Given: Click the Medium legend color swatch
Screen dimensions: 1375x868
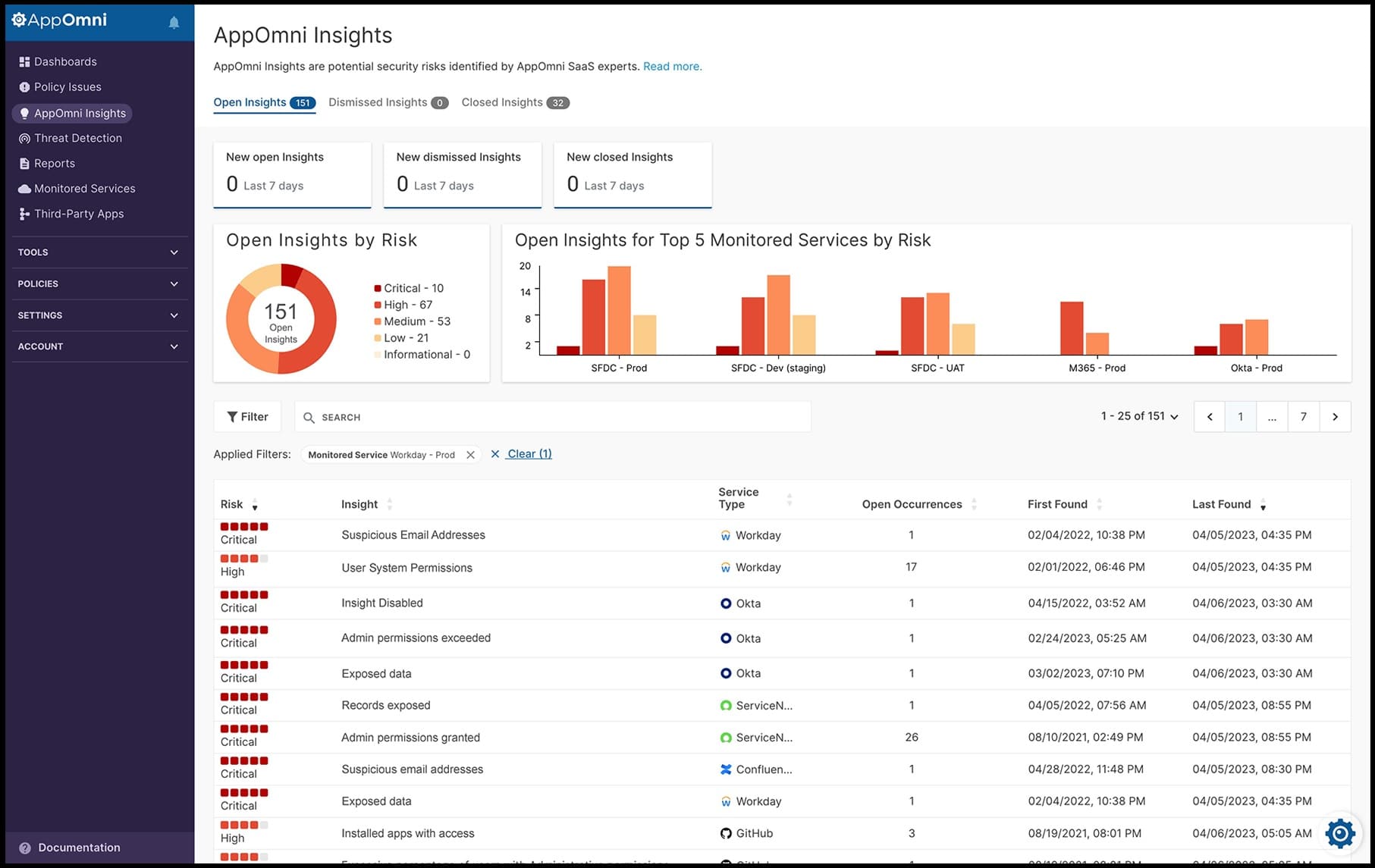Looking at the screenshot, I should coord(377,321).
